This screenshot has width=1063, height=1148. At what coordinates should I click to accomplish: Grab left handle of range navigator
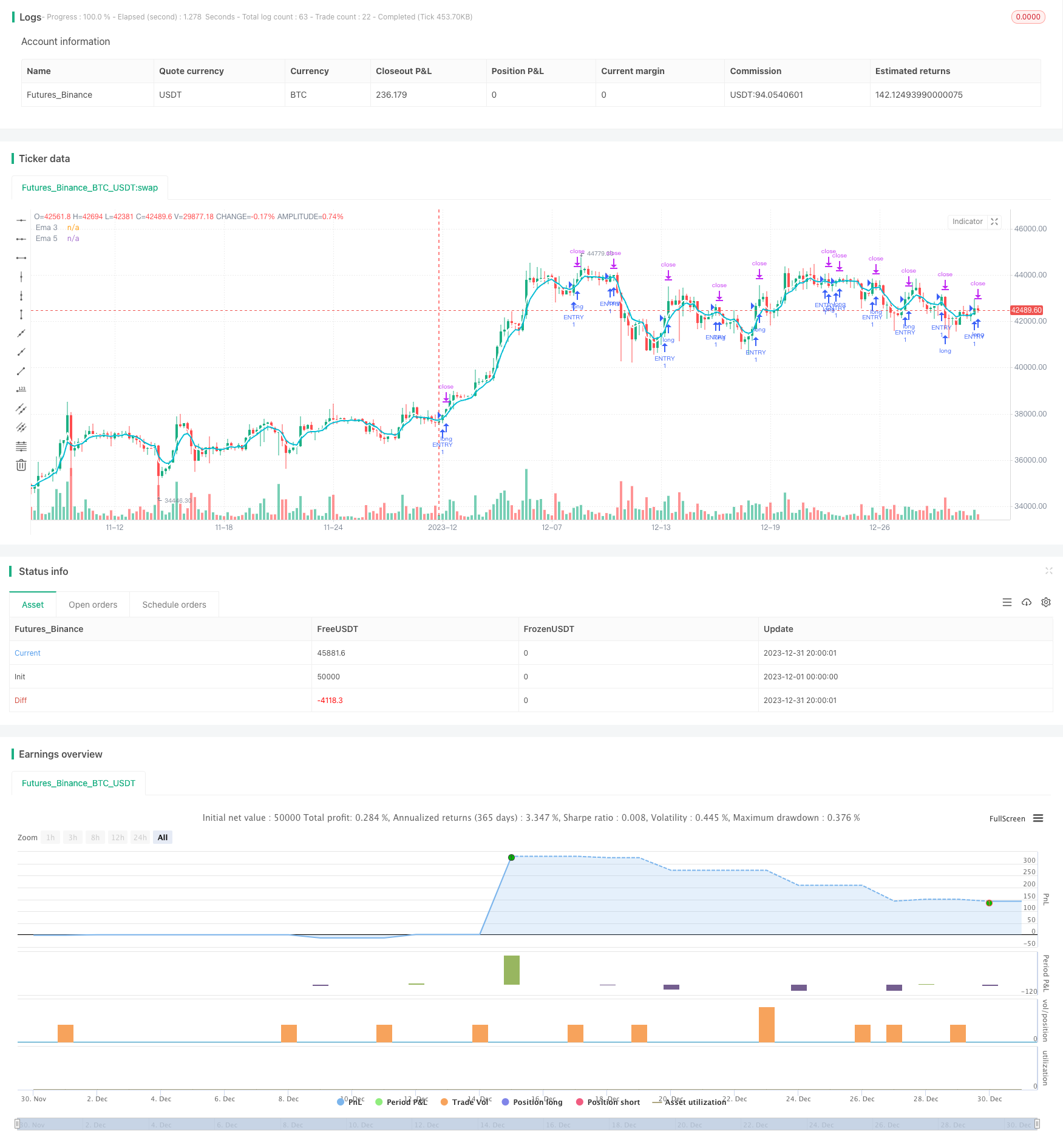(18, 1124)
